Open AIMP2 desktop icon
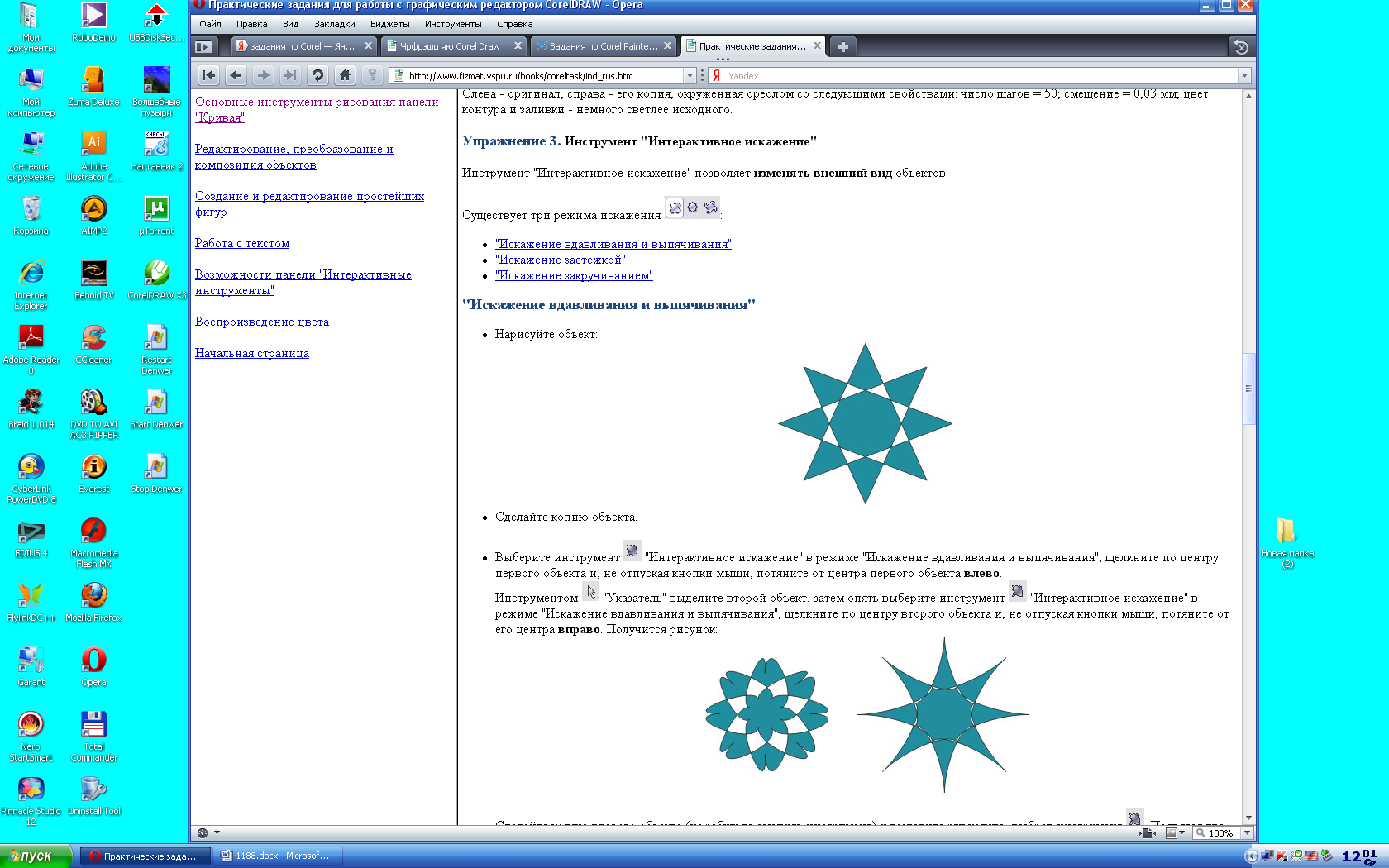1389x868 pixels. click(x=93, y=216)
